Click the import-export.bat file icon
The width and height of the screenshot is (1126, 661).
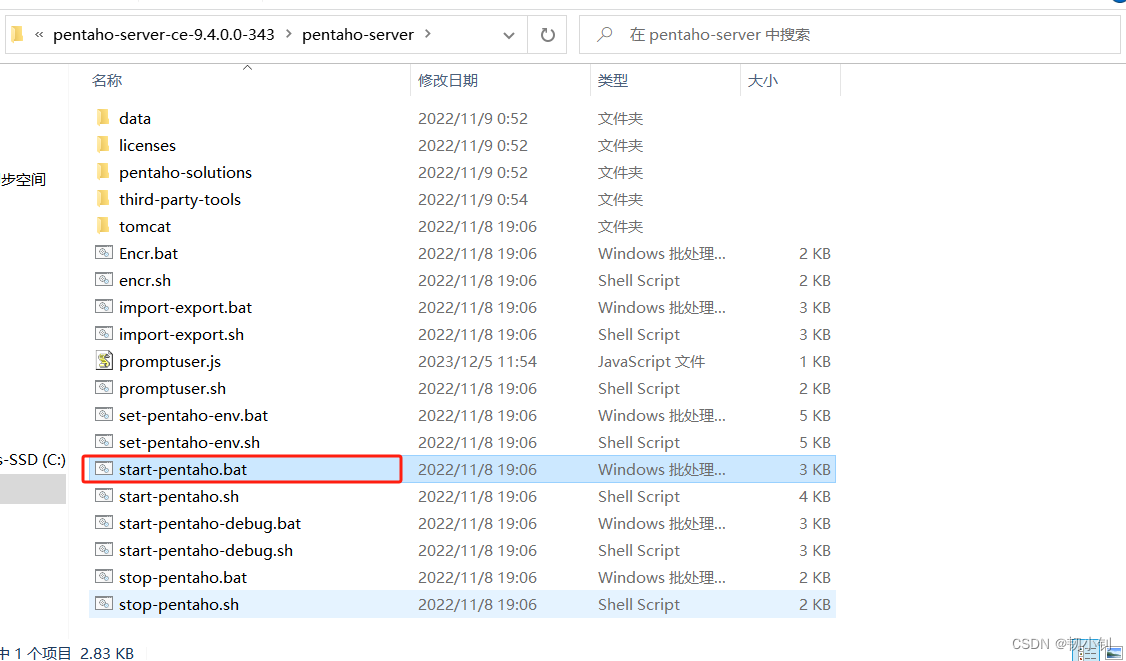pyautogui.click(x=104, y=307)
